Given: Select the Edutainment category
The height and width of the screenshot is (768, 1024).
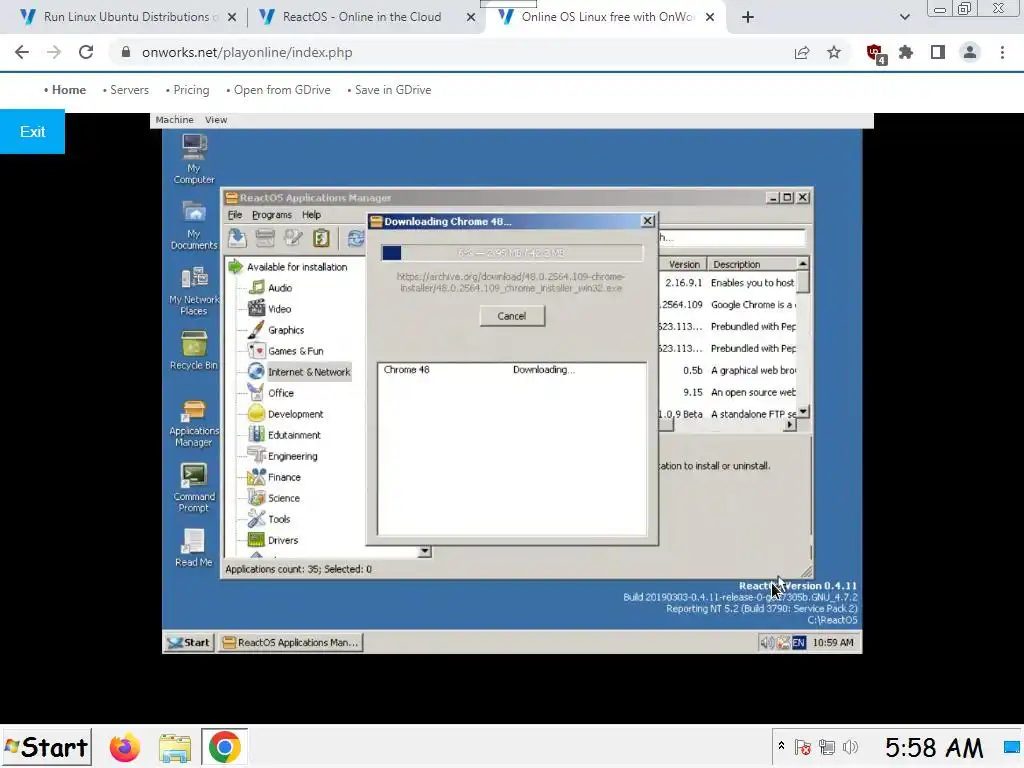Looking at the screenshot, I should tap(285, 435).
